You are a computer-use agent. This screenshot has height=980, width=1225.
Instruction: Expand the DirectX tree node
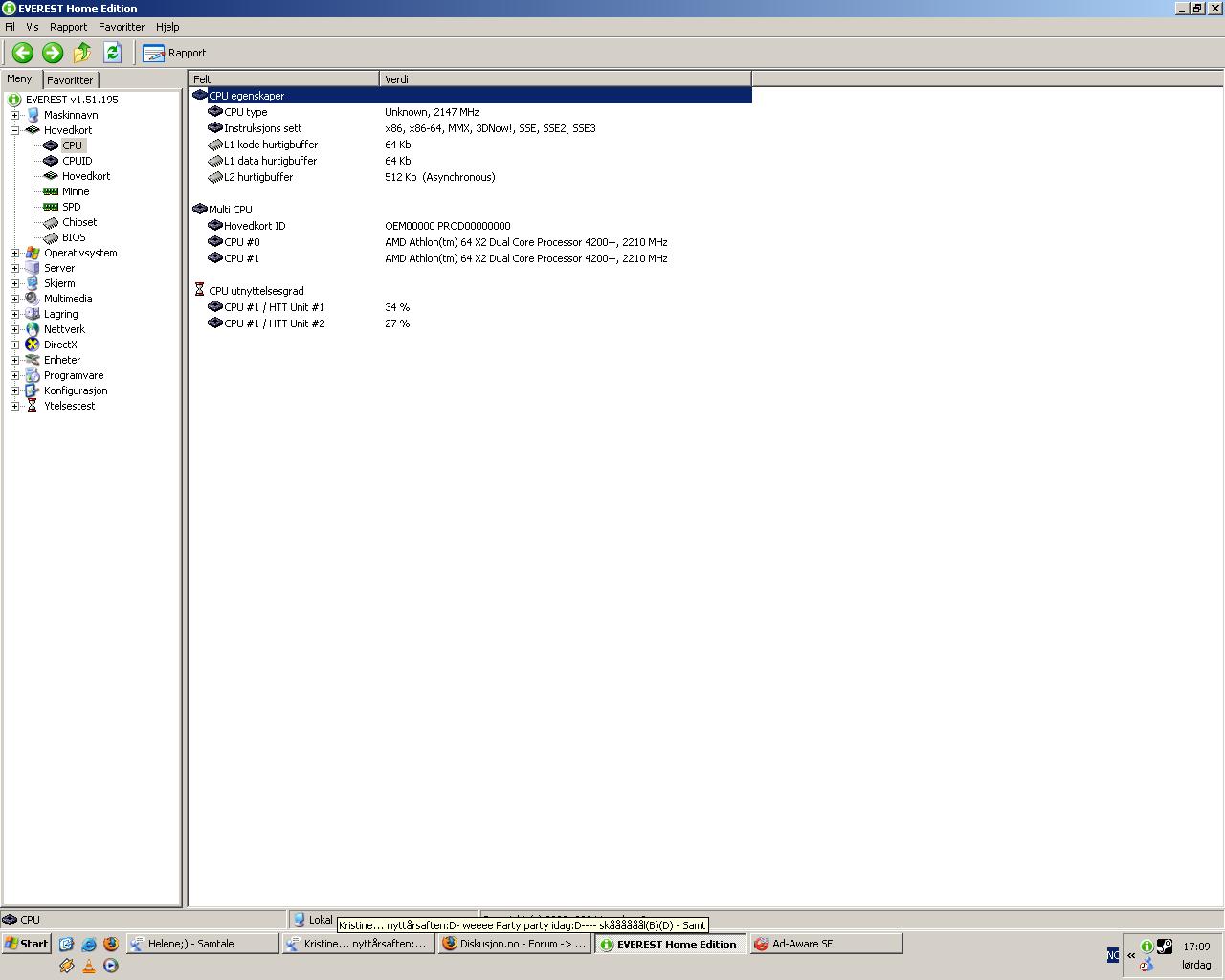14,345
